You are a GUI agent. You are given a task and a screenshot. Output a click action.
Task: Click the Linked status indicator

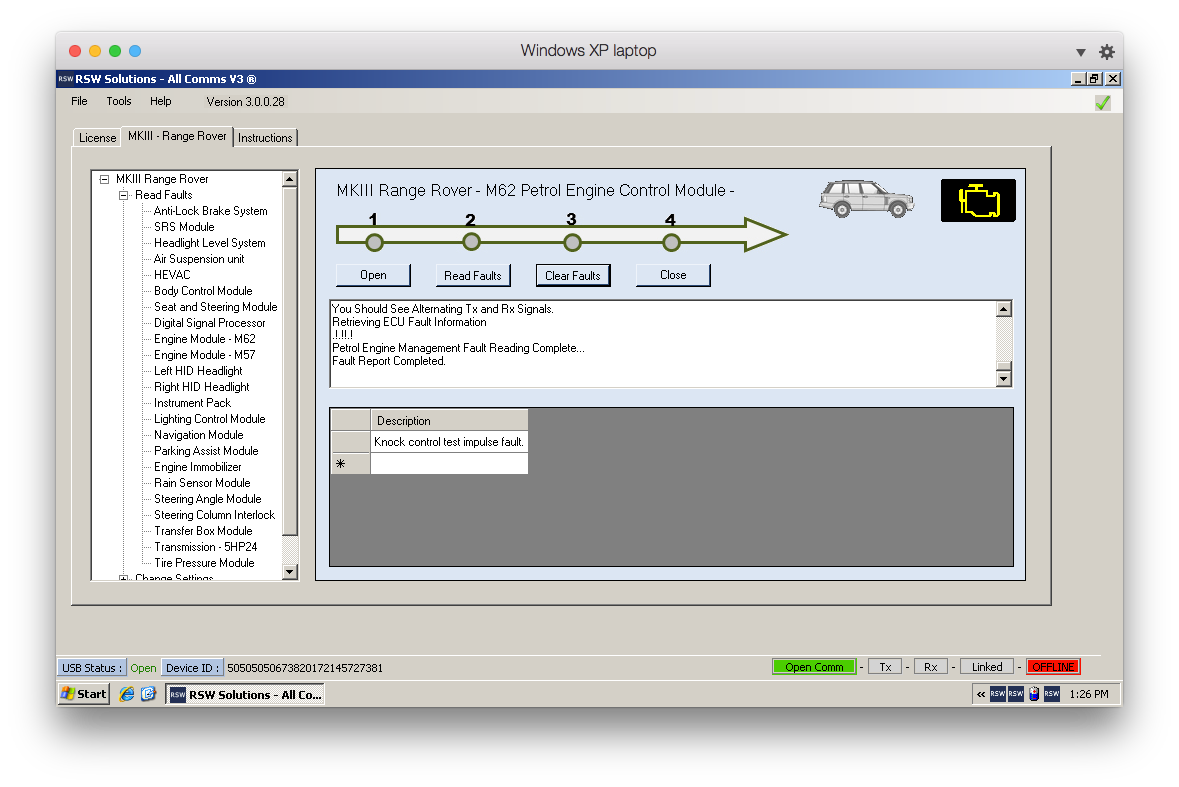pyautogui.click(x=987, y=667)
